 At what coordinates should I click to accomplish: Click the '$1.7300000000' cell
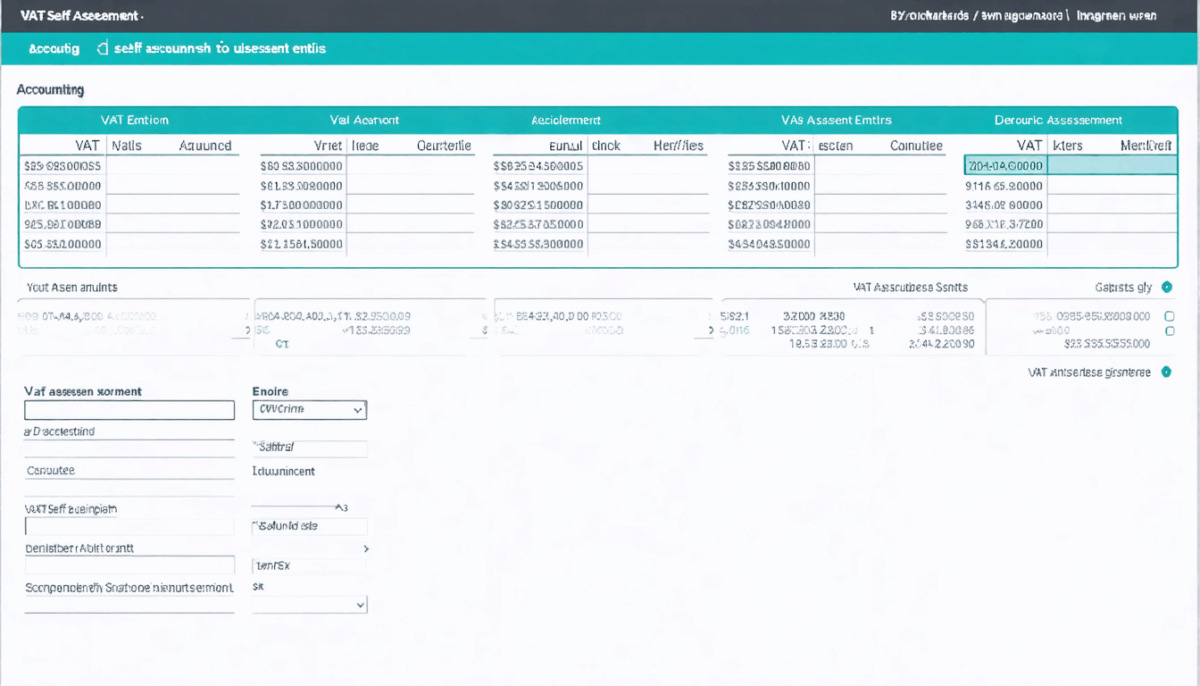301,204
